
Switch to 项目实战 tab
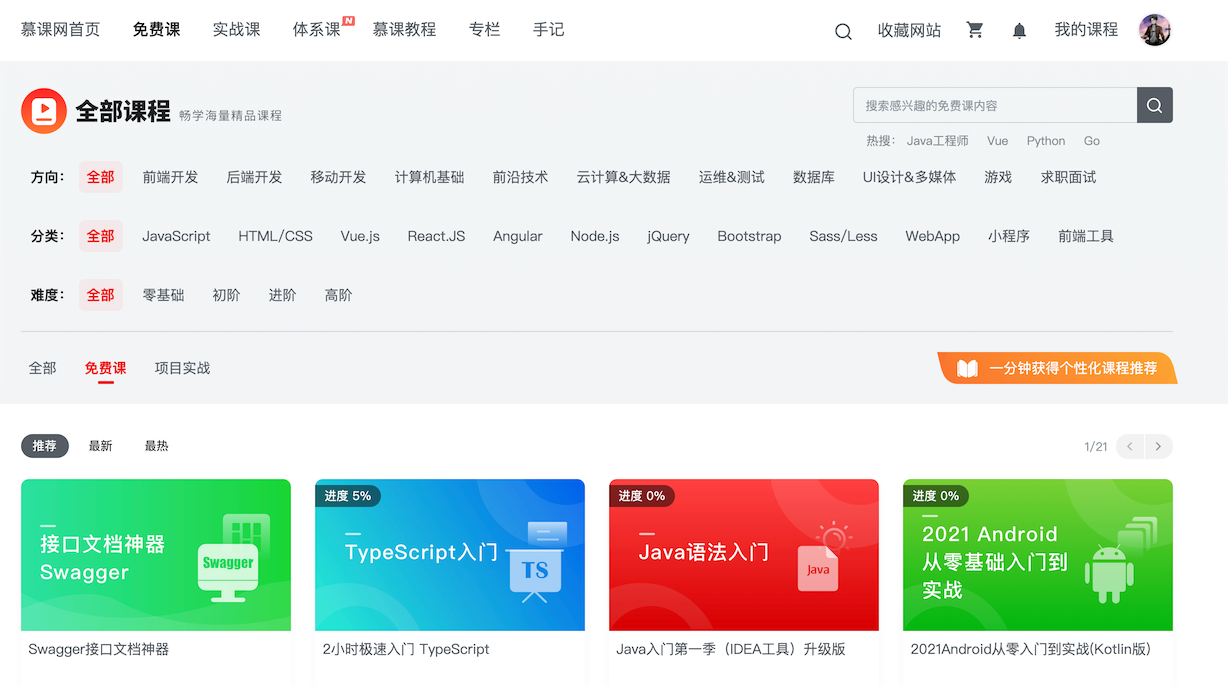coord(183,368)
